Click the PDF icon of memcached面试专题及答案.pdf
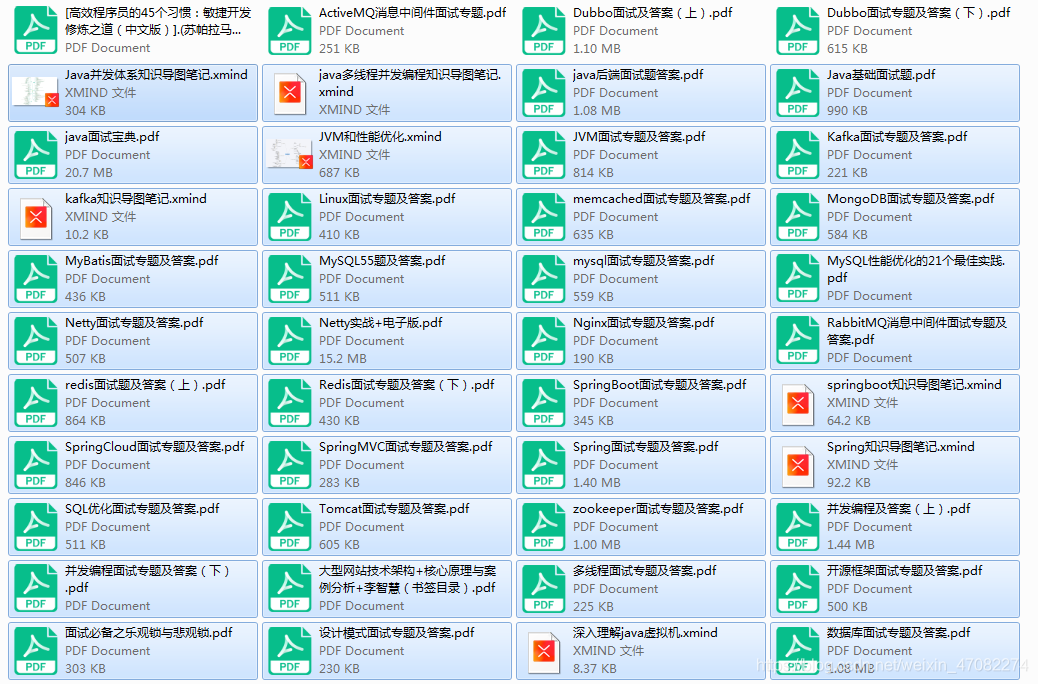Viewport: 1038px width, 684px height. pos(543,217)
